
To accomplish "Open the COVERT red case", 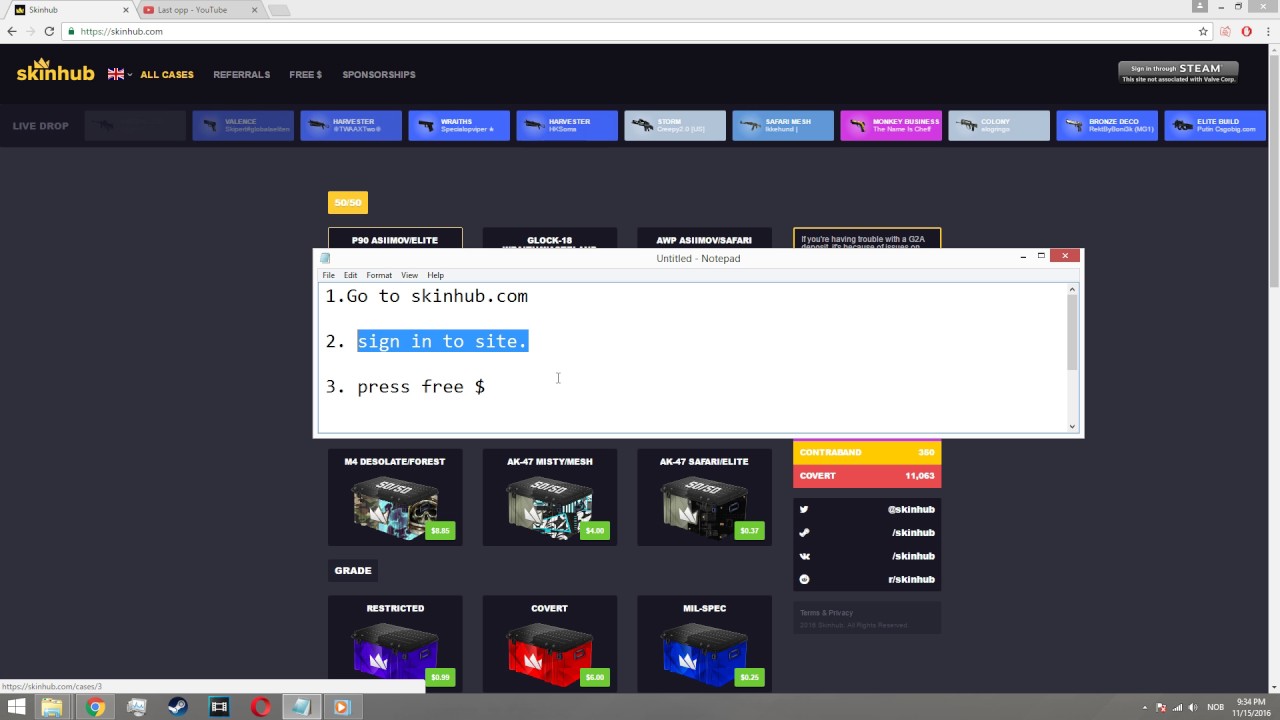I will click(550, 644).
